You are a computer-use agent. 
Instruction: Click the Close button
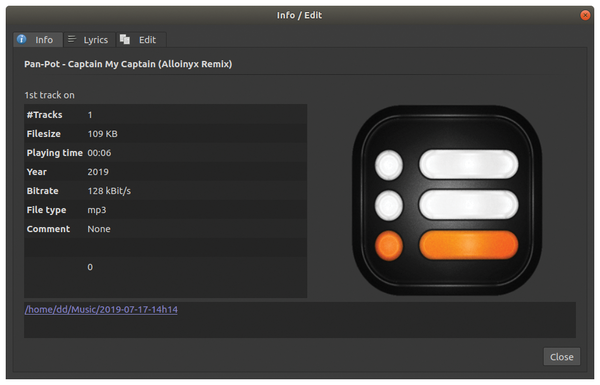(x=562, y=357)
